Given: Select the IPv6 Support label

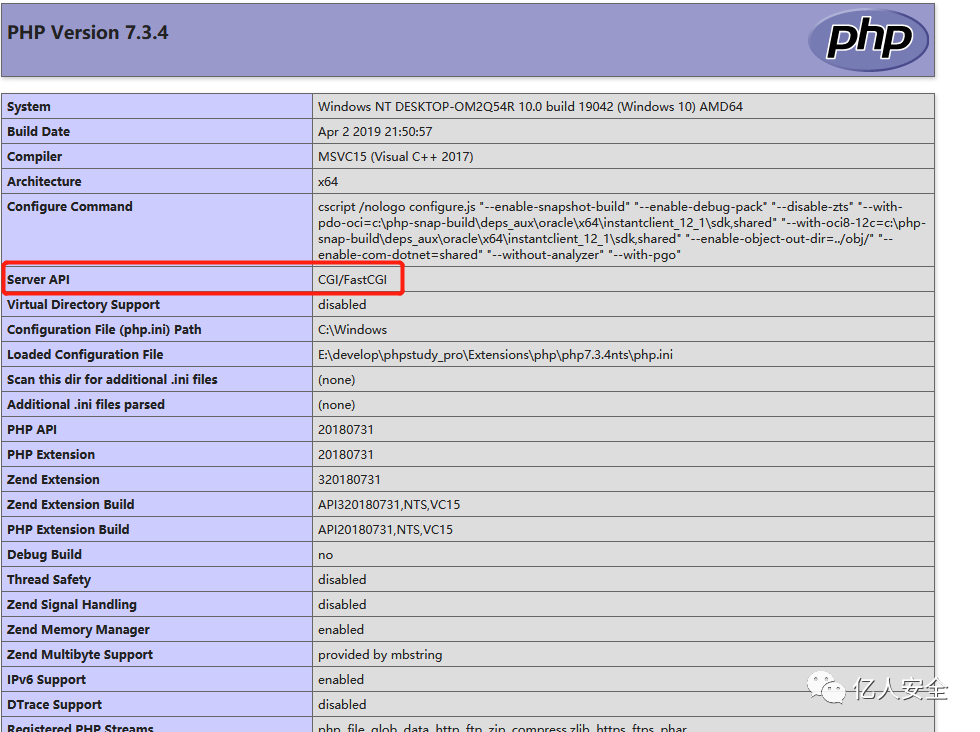Looking at the screenshot, I should point(46,679).
